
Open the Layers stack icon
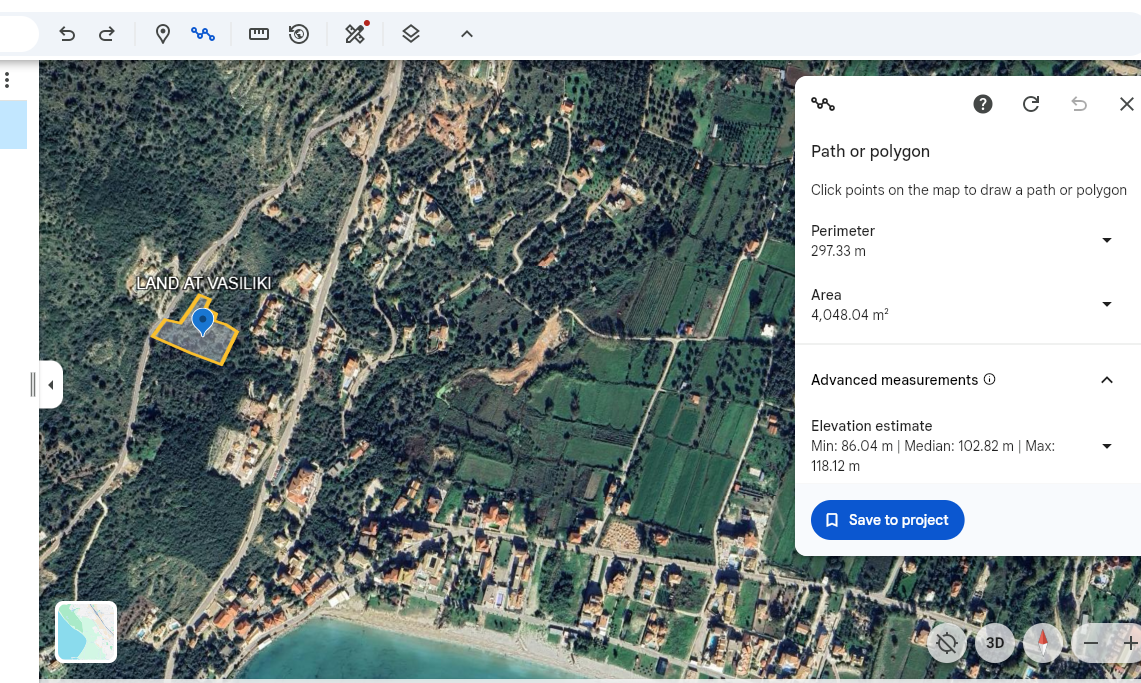click(410, 34)
